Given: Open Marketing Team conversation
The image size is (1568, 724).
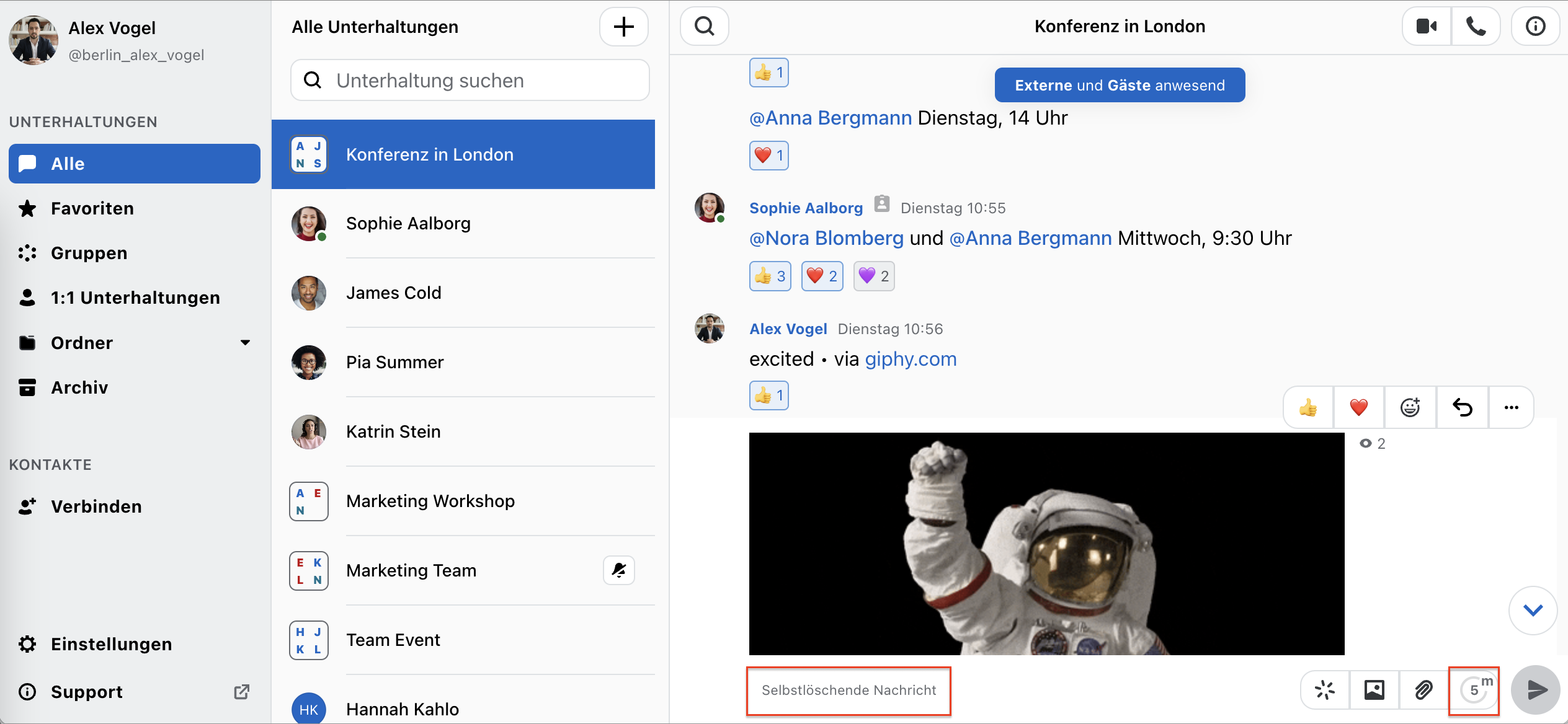Looking at the screenshot, I should [x=463, y=571].
